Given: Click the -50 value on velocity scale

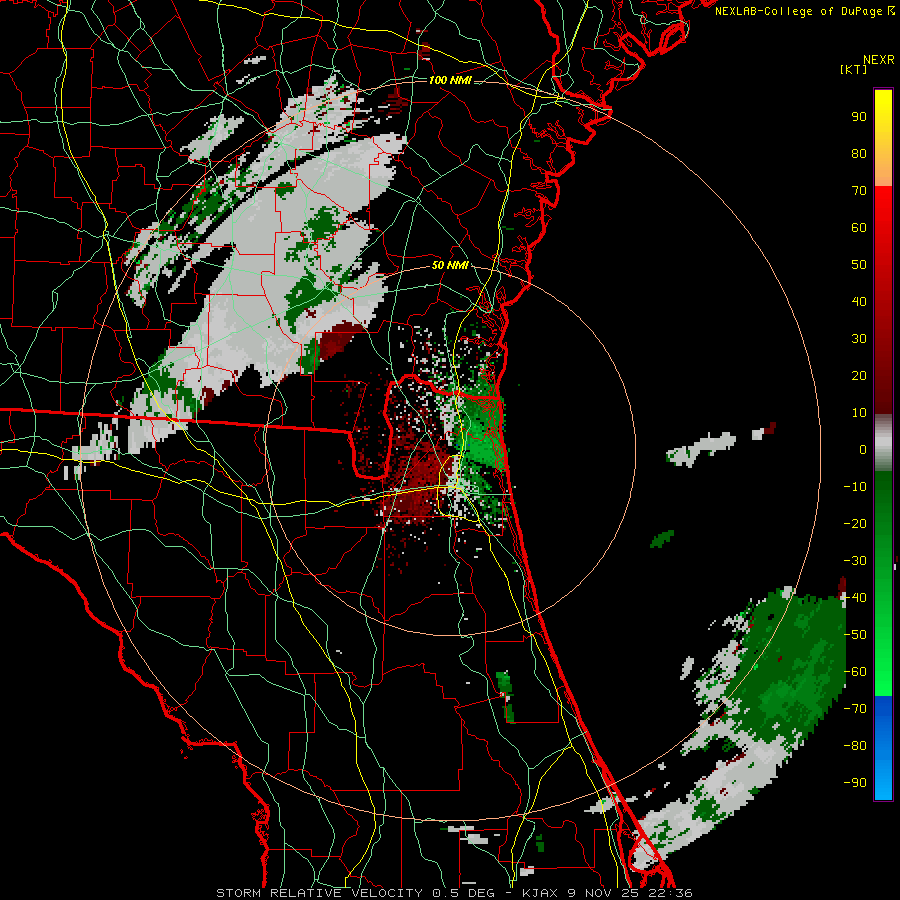Looking at the screenshot, I should coord(855,635).
